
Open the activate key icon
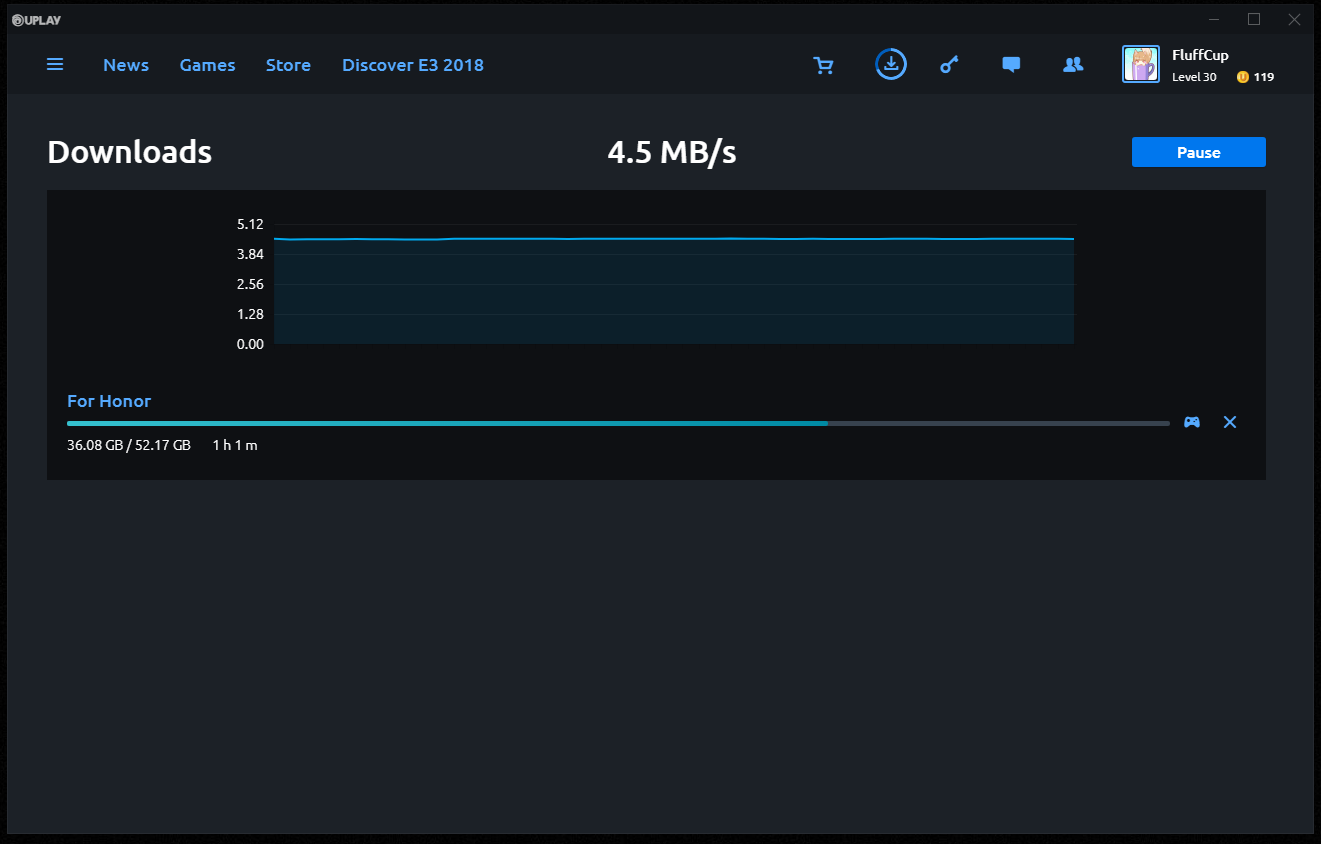click(x=949, y=65)
